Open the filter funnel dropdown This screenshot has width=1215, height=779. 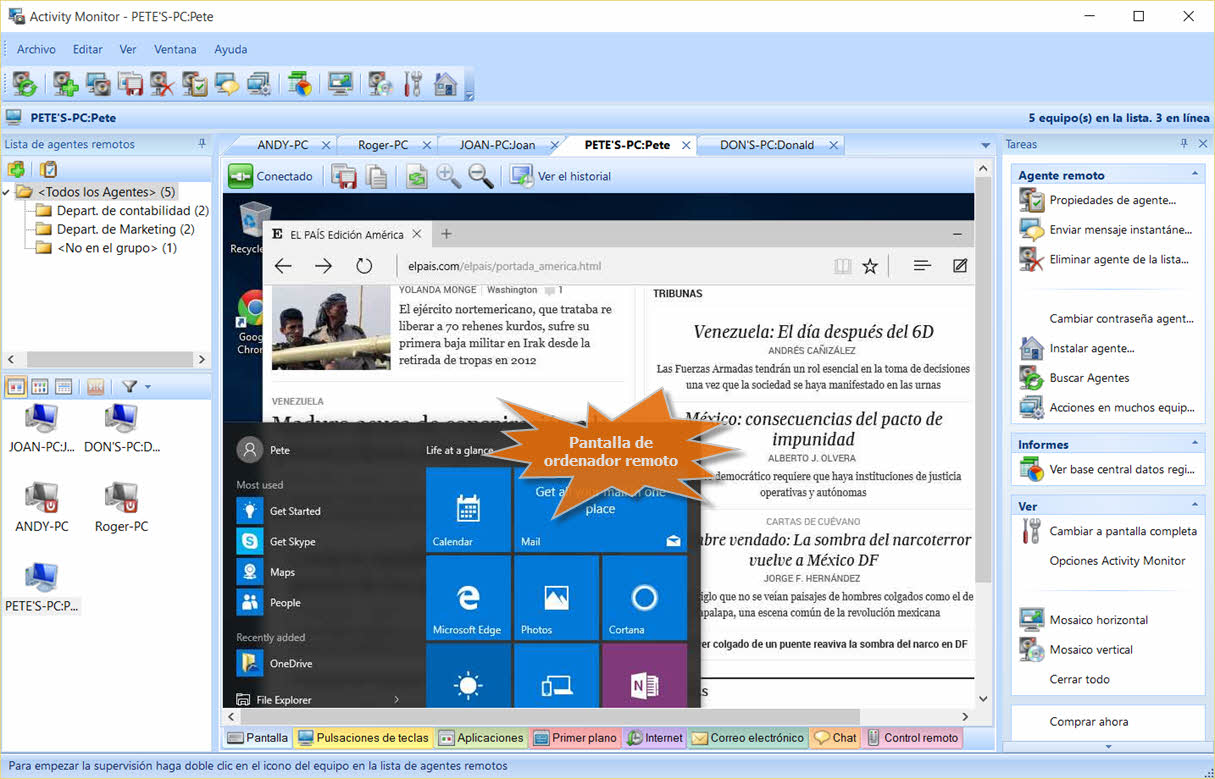point(135,386)
